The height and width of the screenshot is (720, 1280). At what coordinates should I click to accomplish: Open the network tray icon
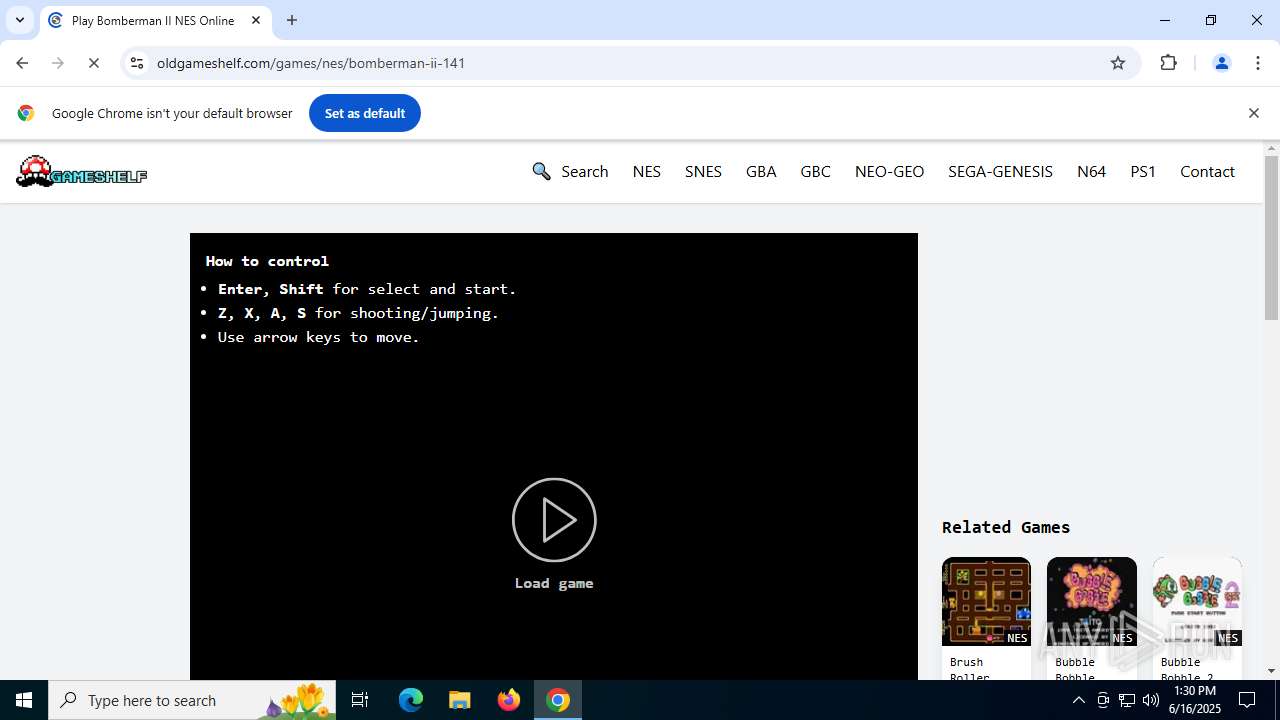tap(1127, 700)
